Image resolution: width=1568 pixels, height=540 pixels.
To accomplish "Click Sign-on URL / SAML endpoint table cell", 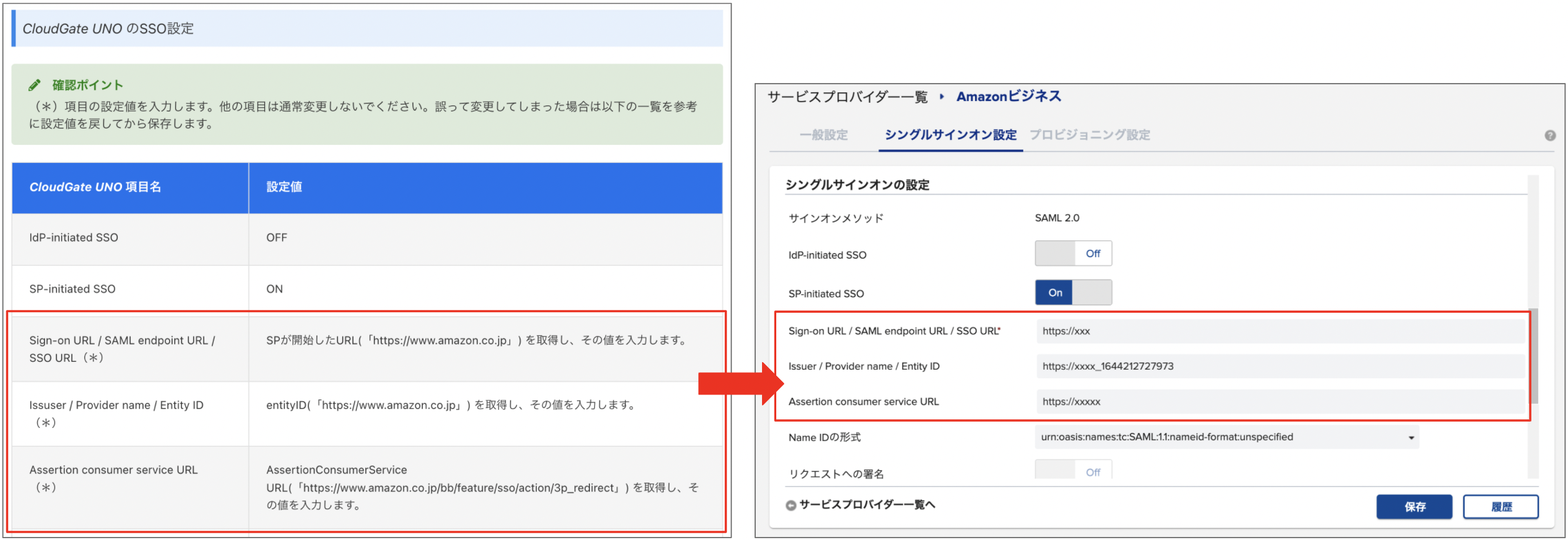I will (131, 349).
